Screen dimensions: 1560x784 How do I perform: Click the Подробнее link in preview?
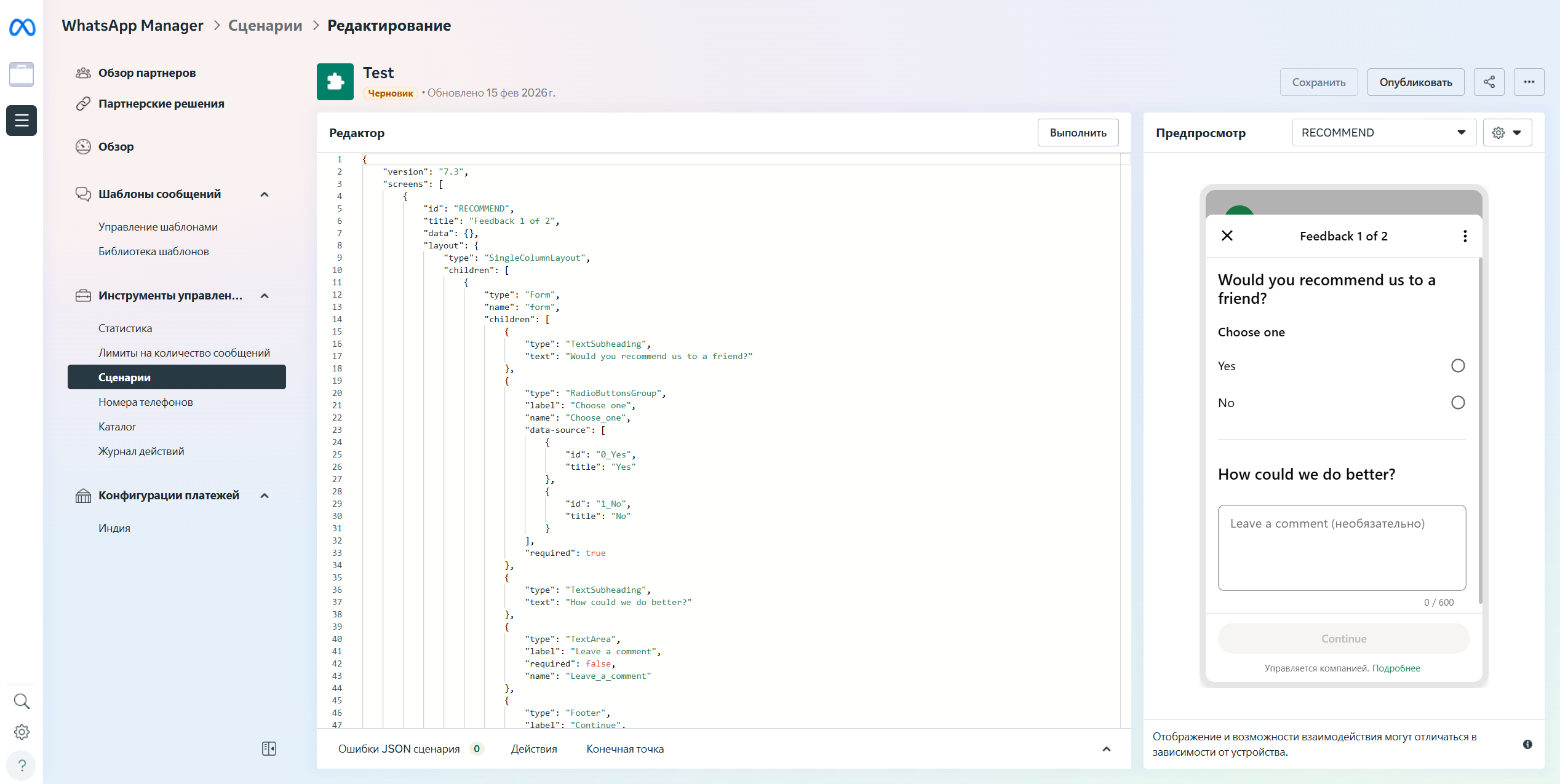tap(1396, 668)
